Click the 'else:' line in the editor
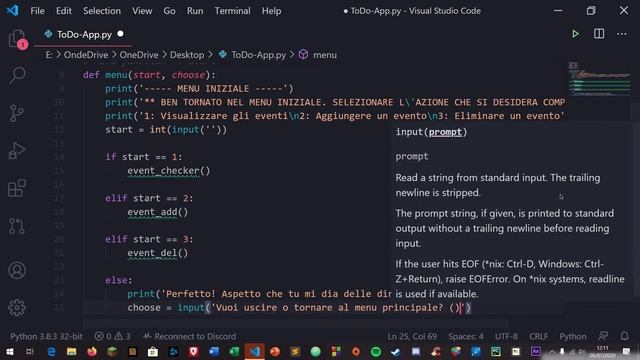The image size is (640, 360). 119,280
